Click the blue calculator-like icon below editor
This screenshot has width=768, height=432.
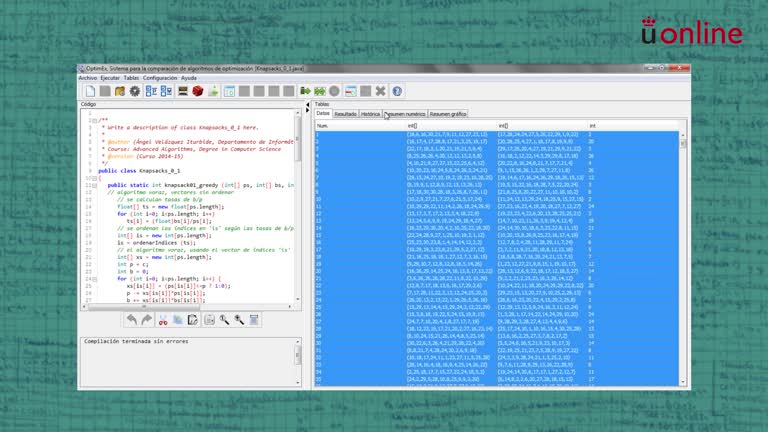pyautogui.click(x=254, y=320)
